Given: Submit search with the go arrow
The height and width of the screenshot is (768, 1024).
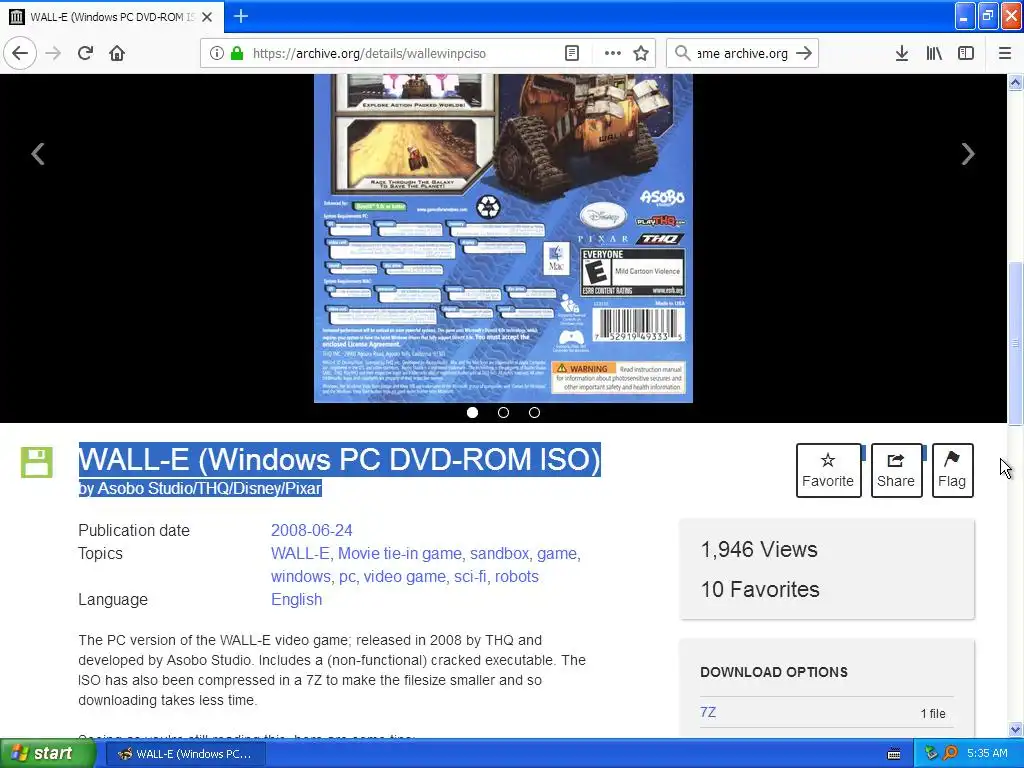Looking at the screenshot, I should click(804, 54).
